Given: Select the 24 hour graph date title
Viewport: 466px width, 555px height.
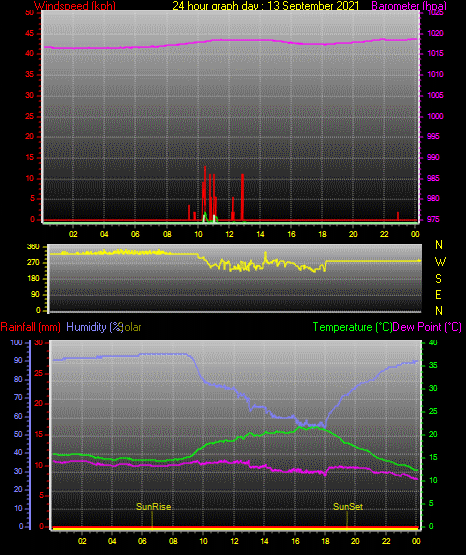Looking at the screenshot, I should pos(265,6).
